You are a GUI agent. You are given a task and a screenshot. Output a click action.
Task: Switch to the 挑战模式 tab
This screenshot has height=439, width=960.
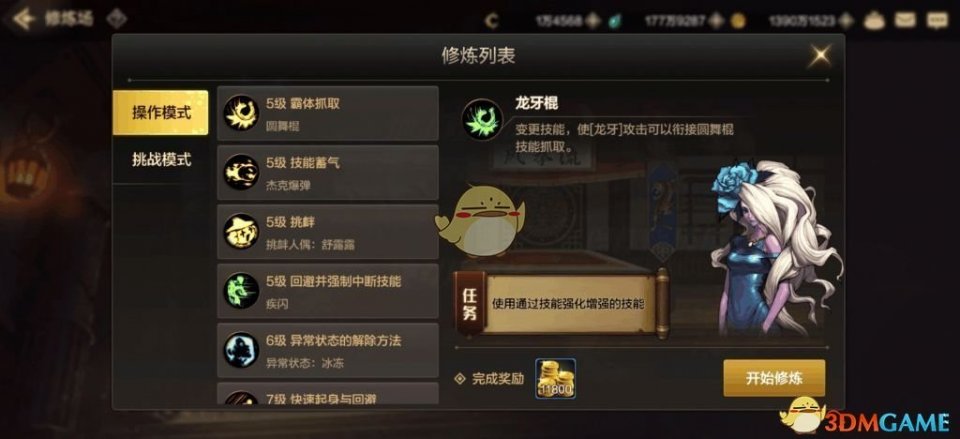click(160, 160)
